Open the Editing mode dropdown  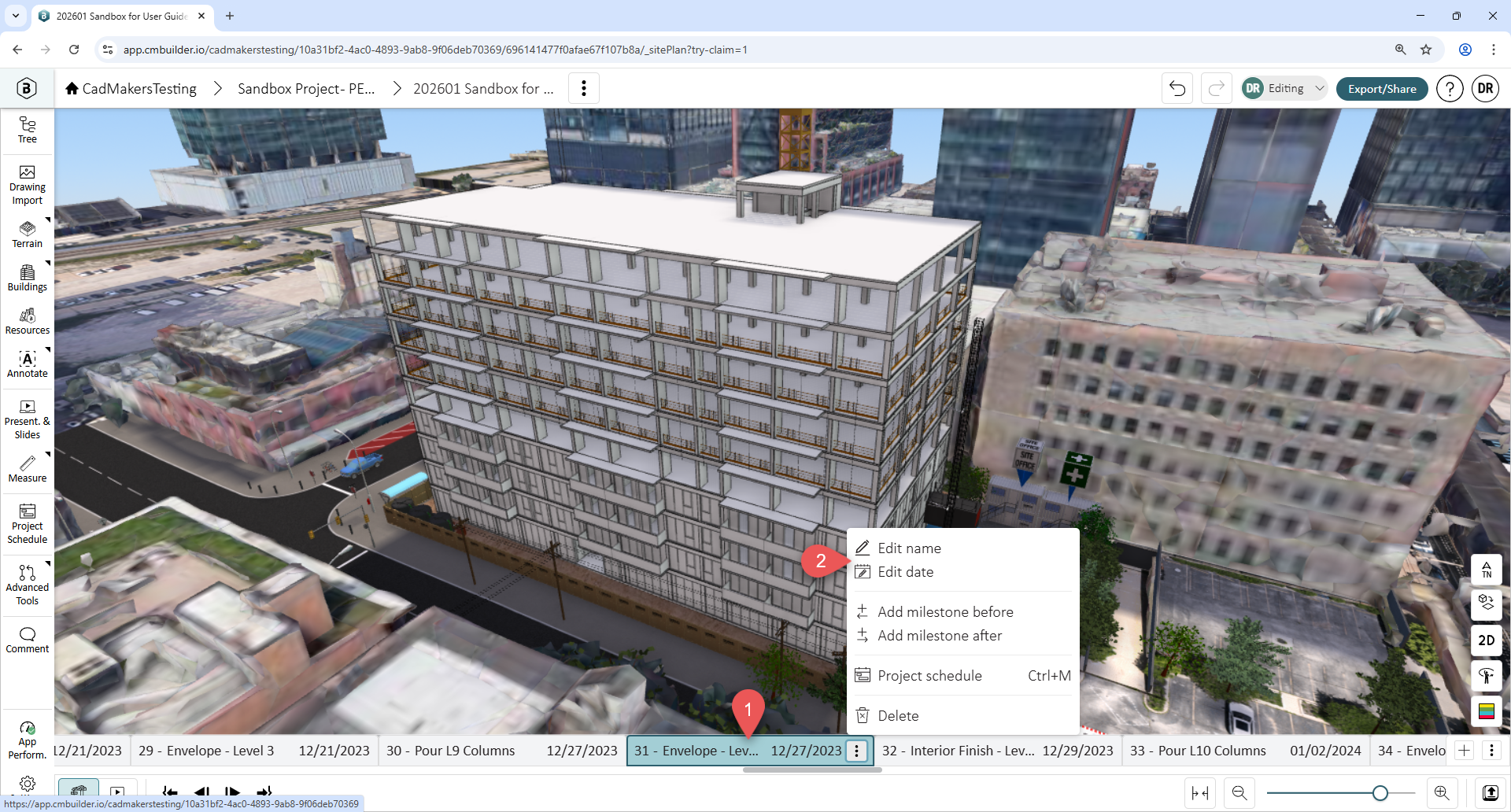click(1284, 88)
